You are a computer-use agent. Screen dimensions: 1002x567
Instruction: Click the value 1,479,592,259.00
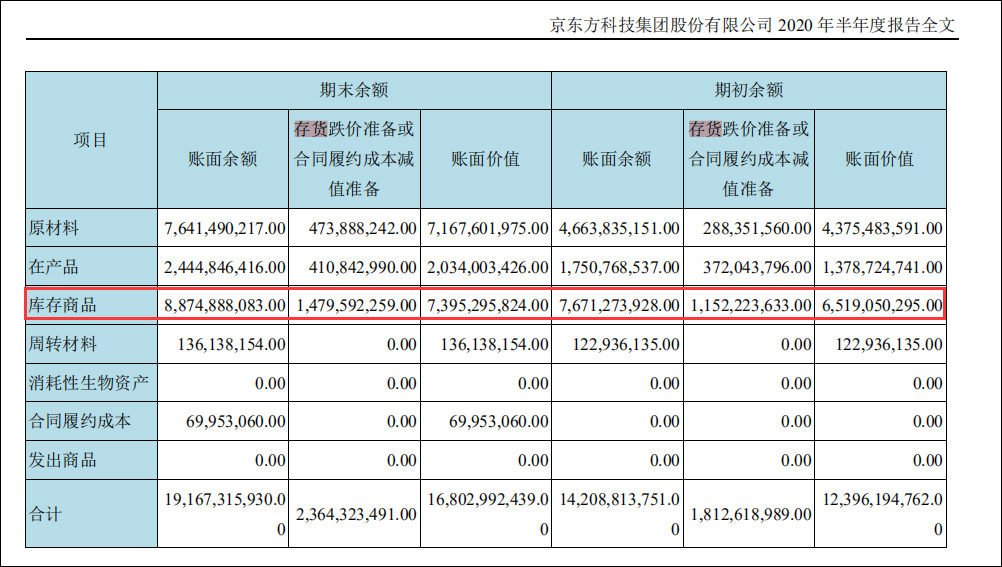(x=357, y=305)
